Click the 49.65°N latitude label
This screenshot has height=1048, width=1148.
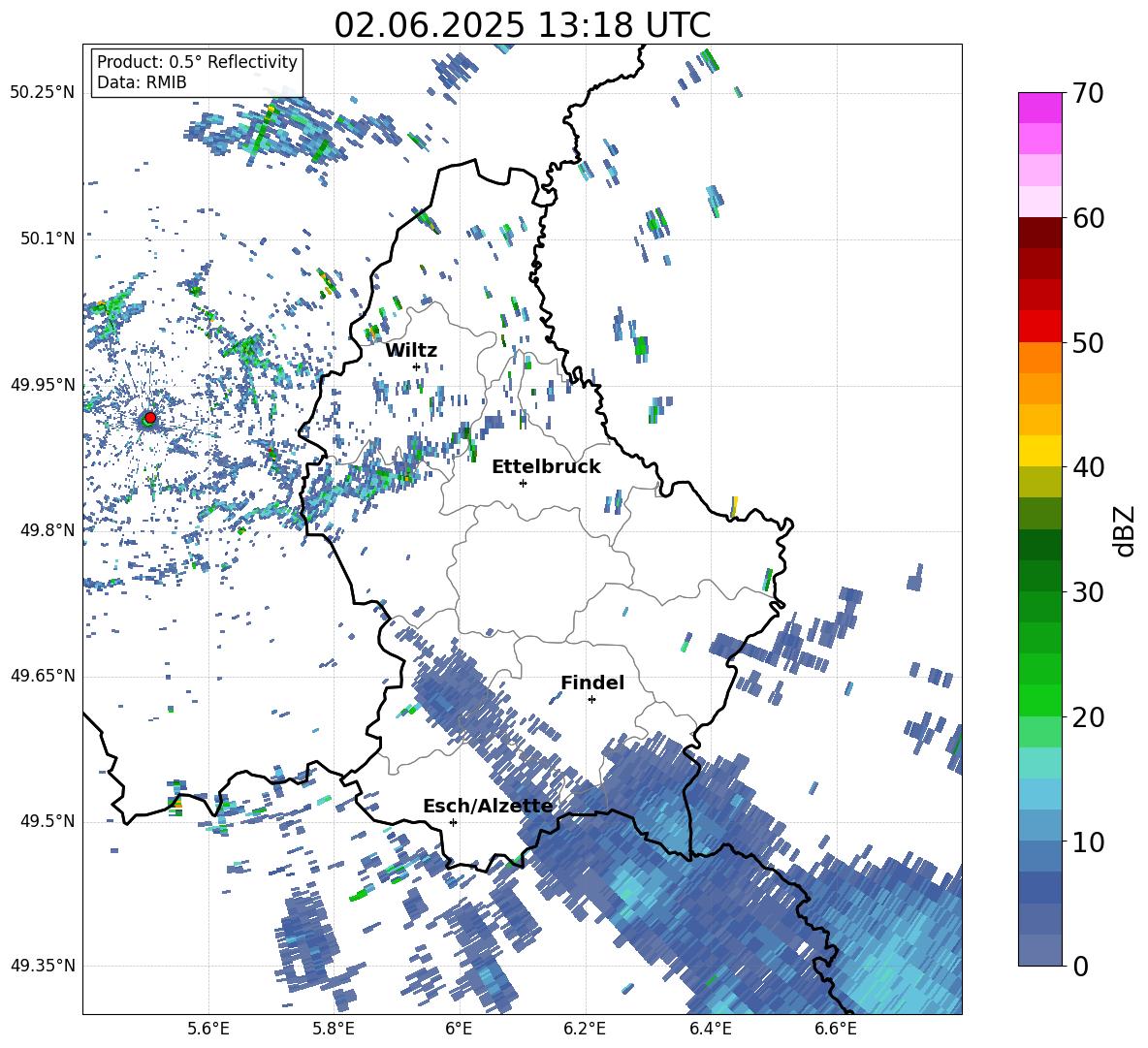tap(43, 675)
